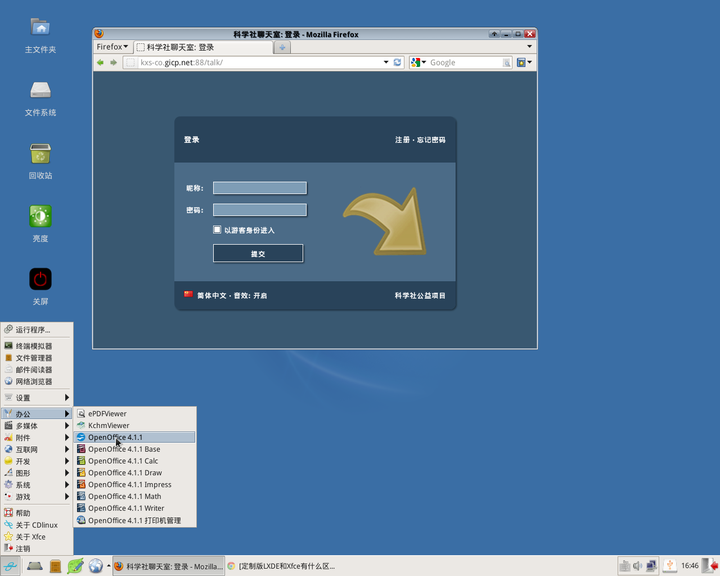Open the 文件系统 drive desktop icon
720x576 pixels.
(40, 90)
